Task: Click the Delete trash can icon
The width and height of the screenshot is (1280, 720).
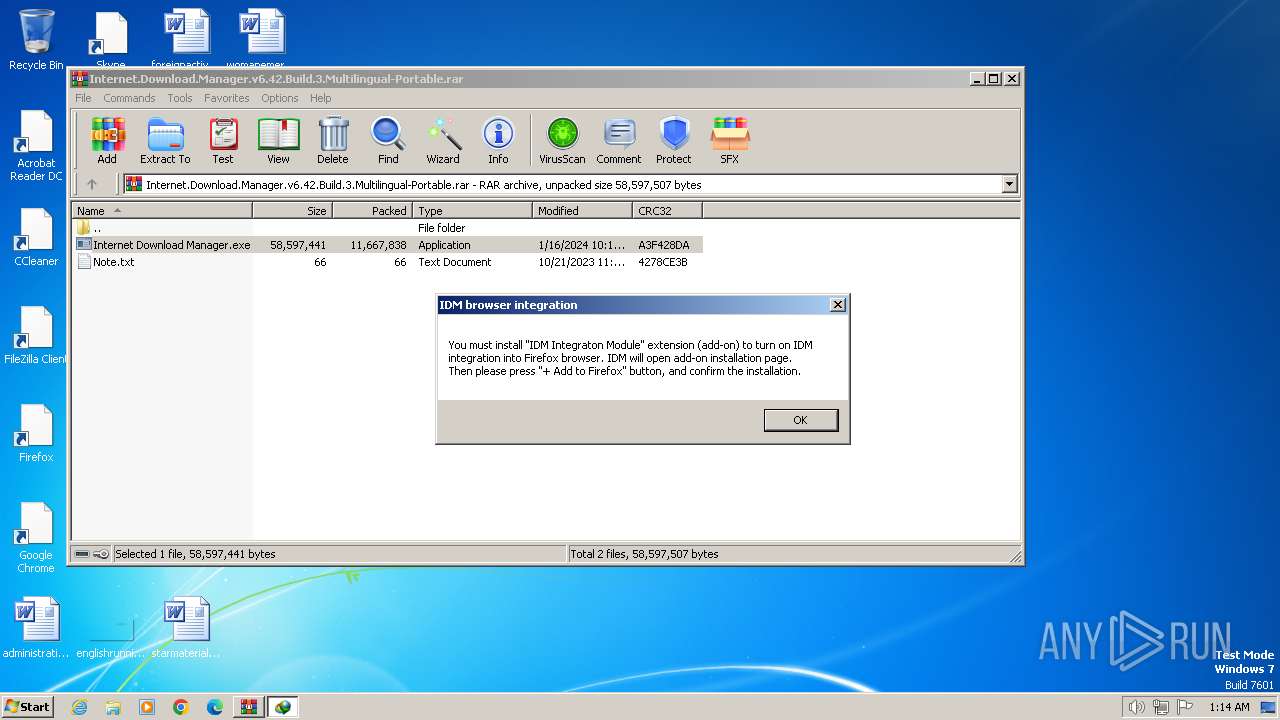Action: [333, 141]
